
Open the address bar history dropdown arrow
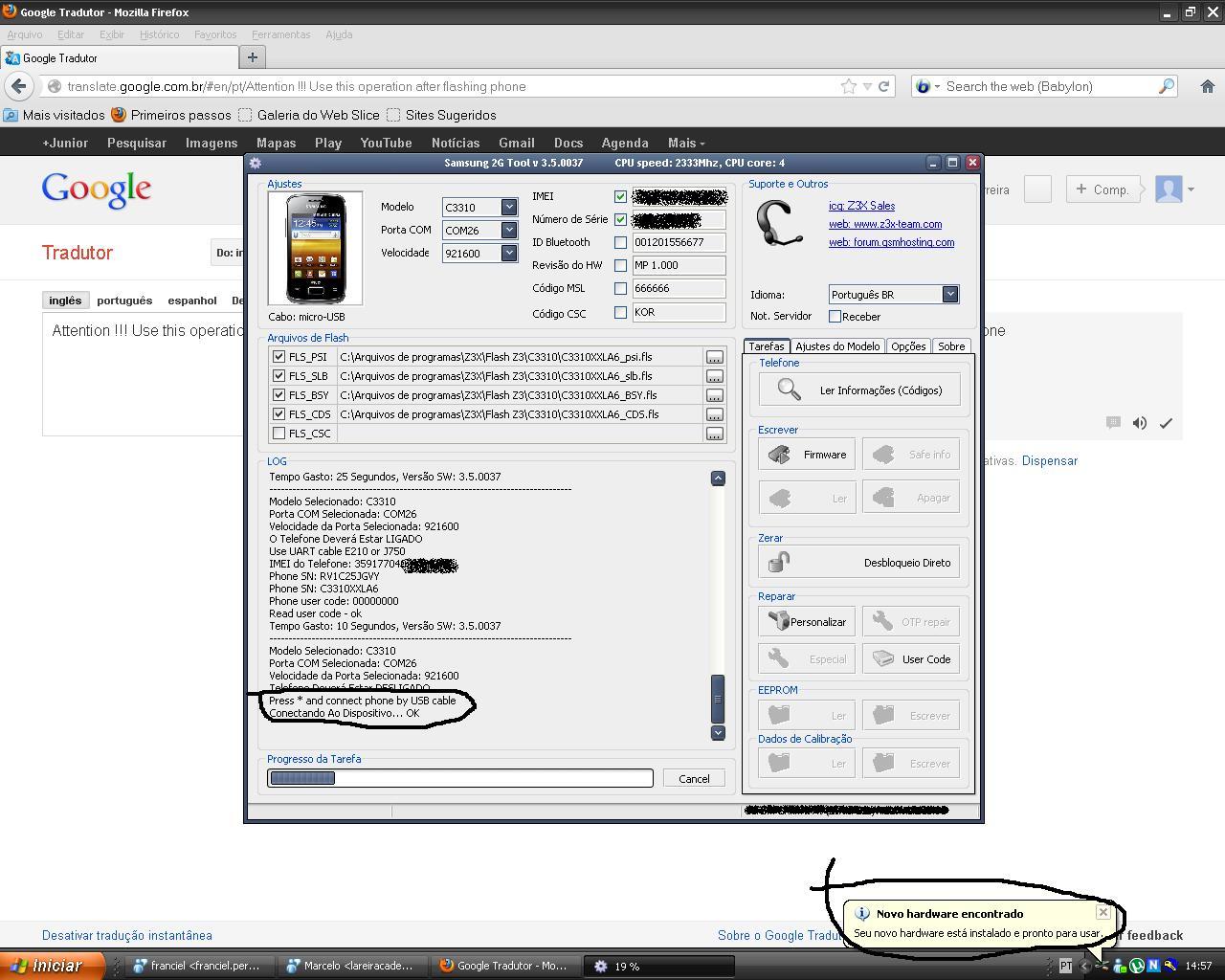coord(867,86)
